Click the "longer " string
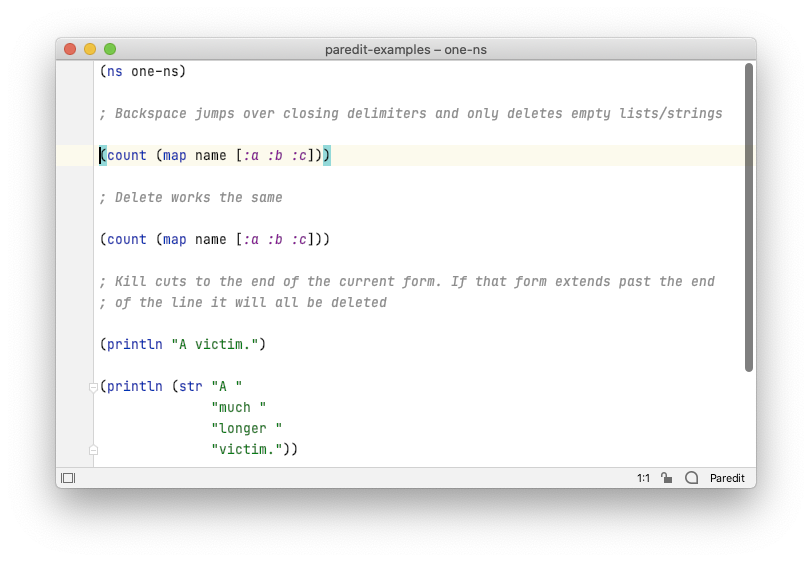 click(246, 428)
